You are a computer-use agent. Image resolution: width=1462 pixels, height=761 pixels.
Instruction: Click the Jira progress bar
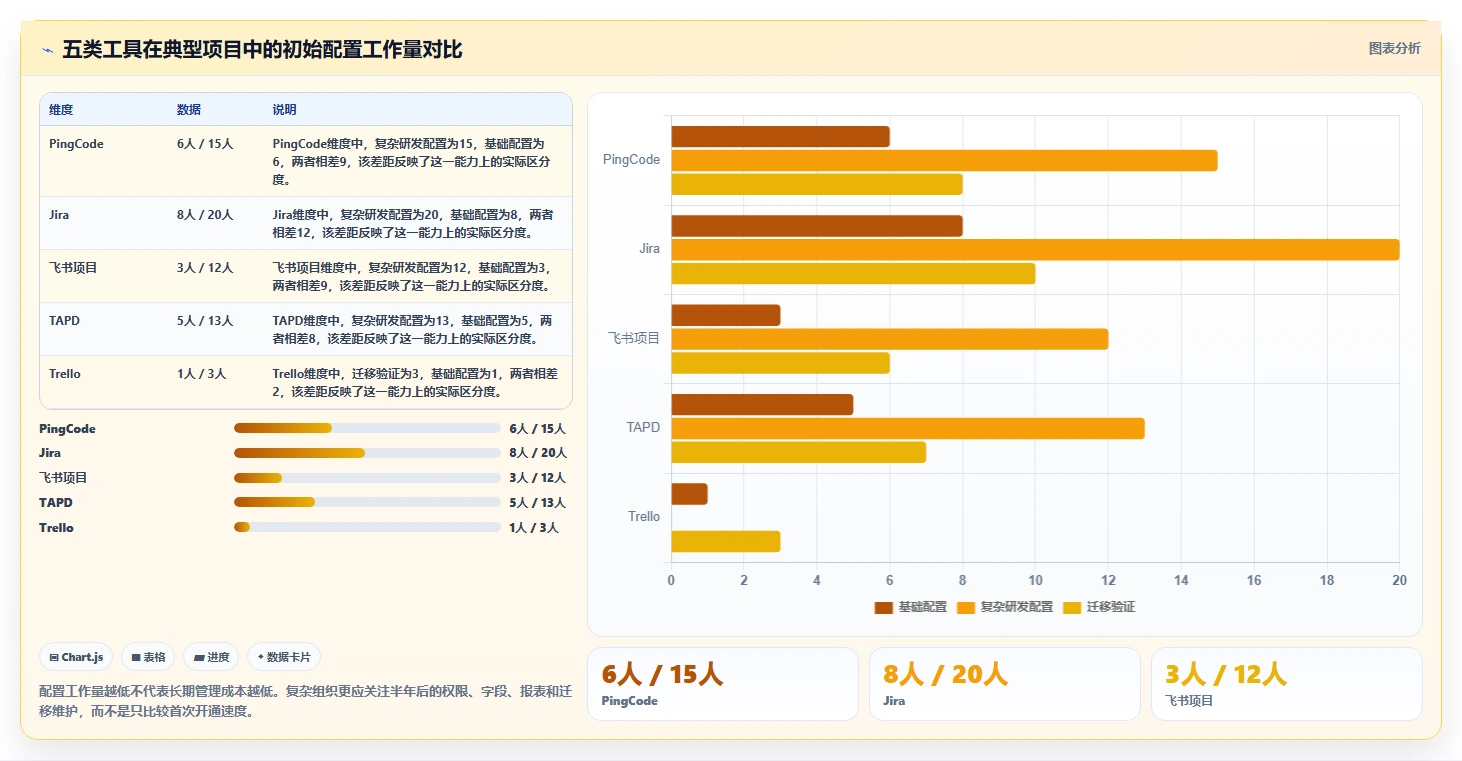(367, 453)
